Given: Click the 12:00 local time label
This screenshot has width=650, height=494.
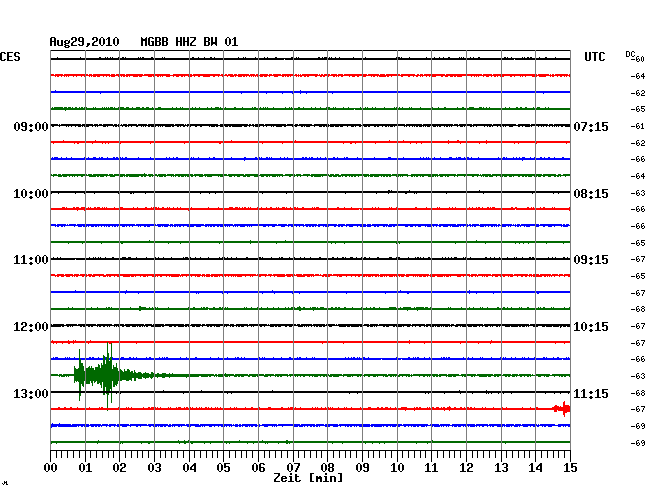Looking at the screenshot, I should [31, 327].
